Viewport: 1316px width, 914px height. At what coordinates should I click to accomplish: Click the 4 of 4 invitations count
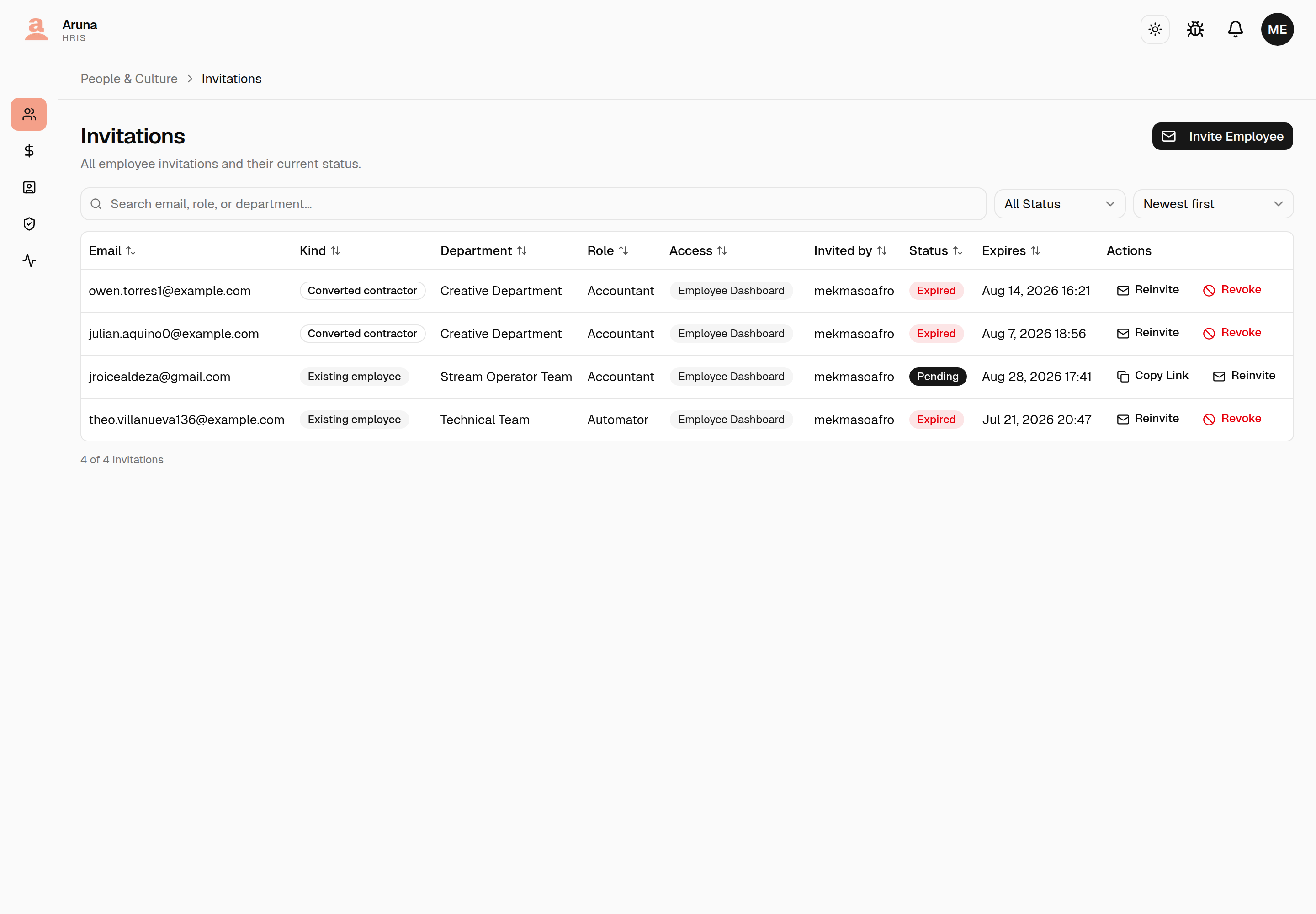pyautogui.click(x=122, y=460)
